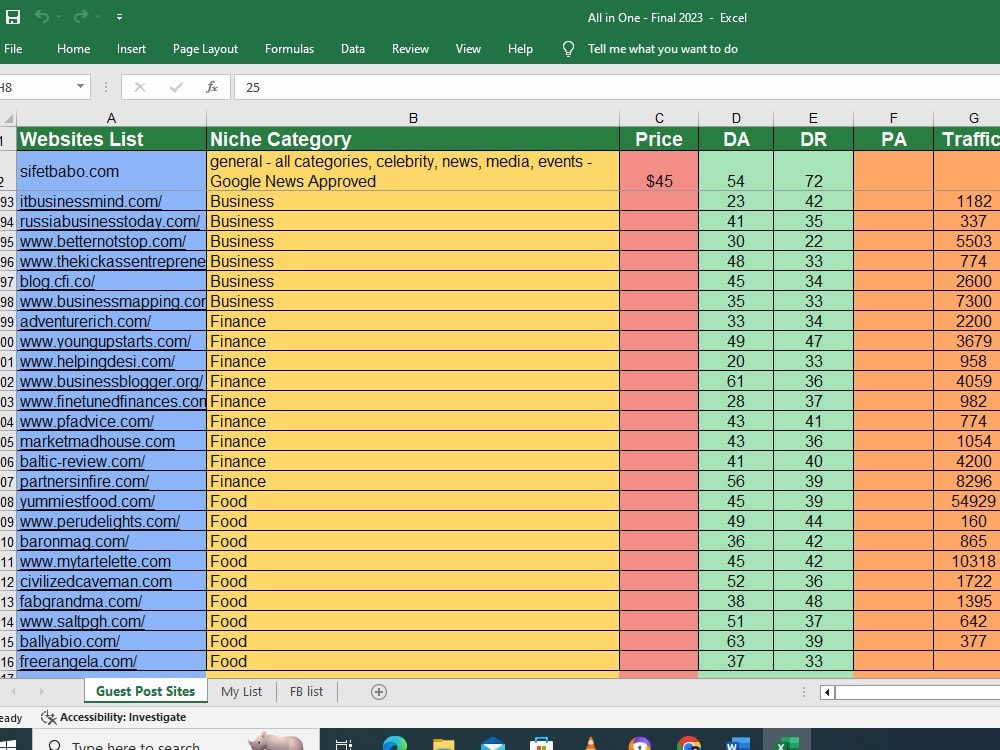Open the Review ribbon tab
Image resolution: width=1000 pixels, height=750 pixels.
click(x=410, y=49)
